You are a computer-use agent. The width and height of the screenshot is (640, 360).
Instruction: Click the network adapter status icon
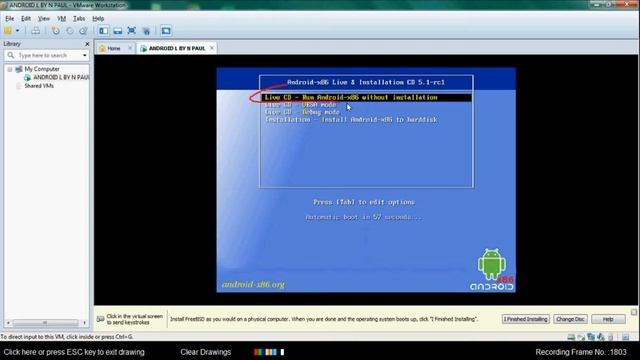(x=591, y=337)
